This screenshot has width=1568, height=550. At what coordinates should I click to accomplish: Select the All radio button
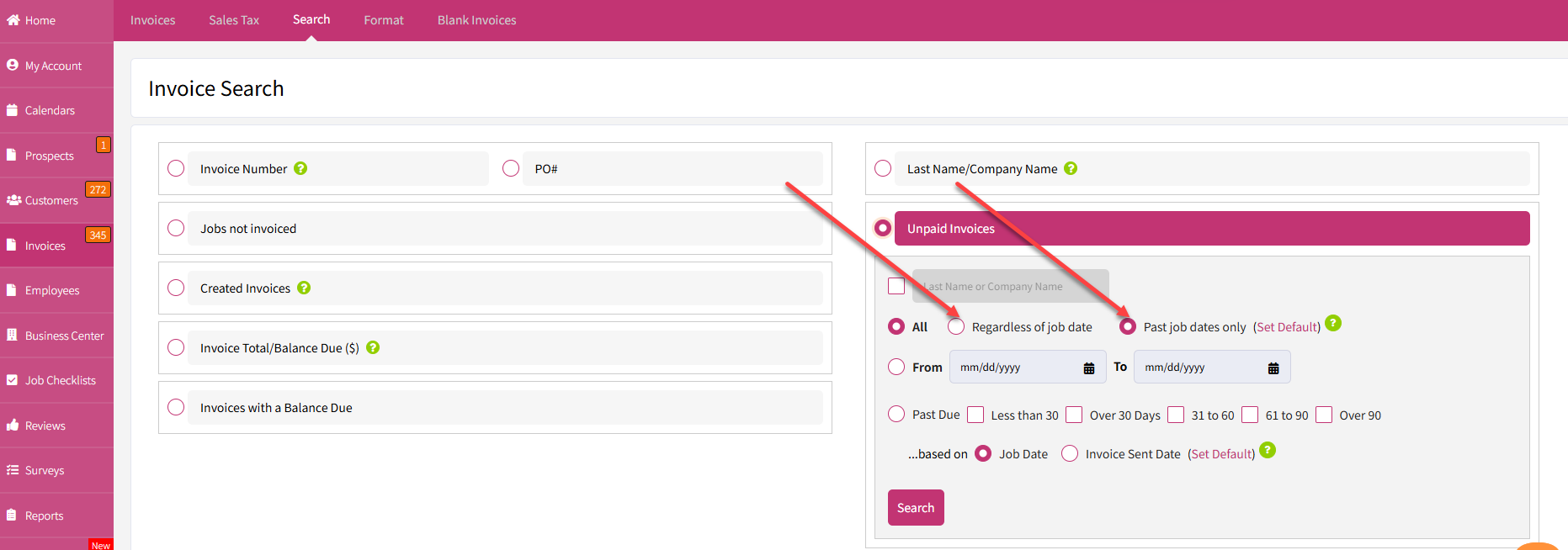(896, 326)
